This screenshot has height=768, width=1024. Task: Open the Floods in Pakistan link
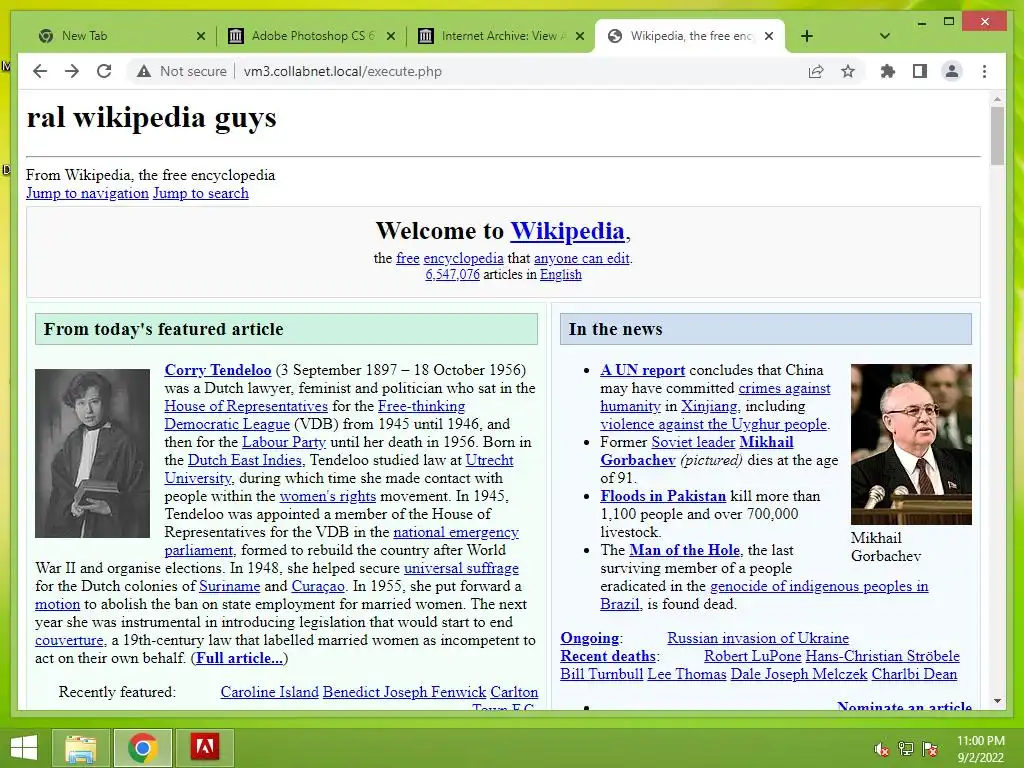663,496
